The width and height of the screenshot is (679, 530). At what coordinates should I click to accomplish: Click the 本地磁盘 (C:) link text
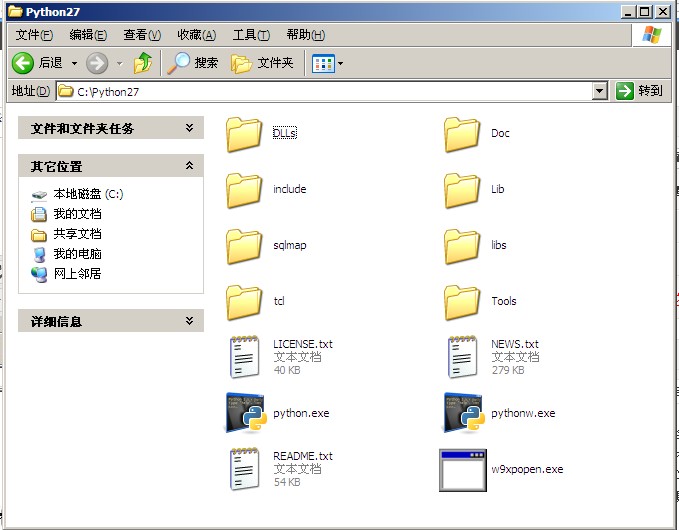[88, 194]
